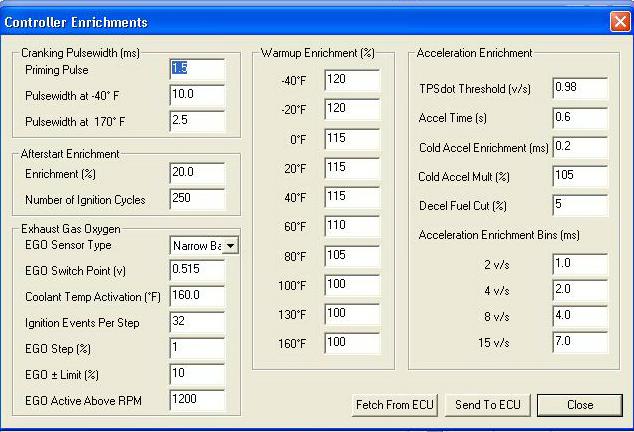Edit the 60°F Warmup Enrichment value

(x=351, y=227)
